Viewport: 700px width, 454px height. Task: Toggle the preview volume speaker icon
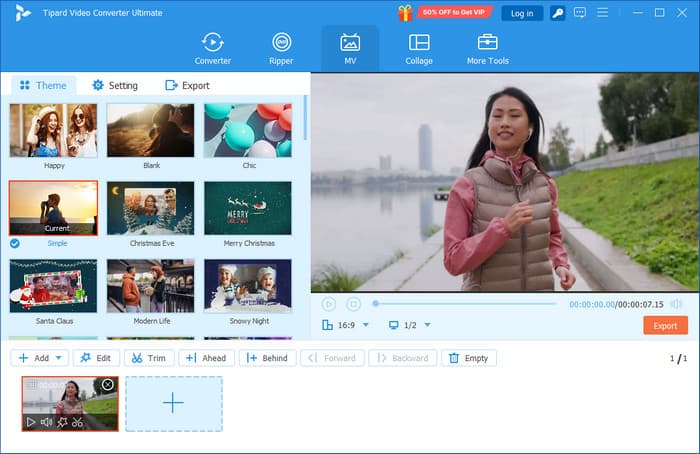point(676,304)
